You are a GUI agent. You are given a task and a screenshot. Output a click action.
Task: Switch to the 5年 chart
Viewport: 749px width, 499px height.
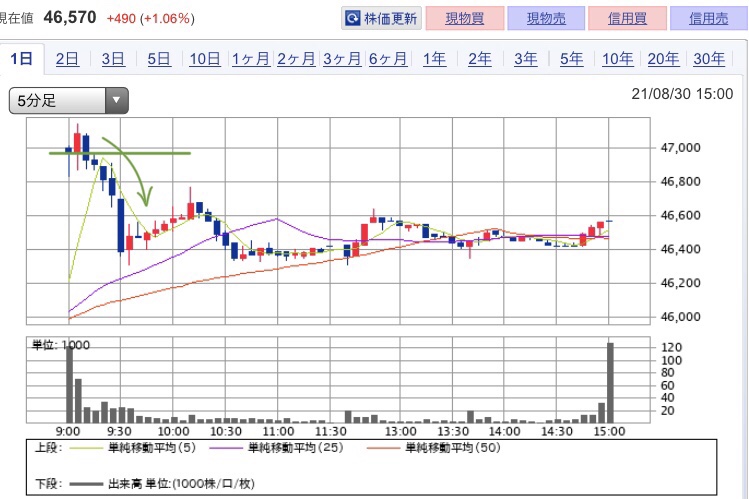[572, 59]
